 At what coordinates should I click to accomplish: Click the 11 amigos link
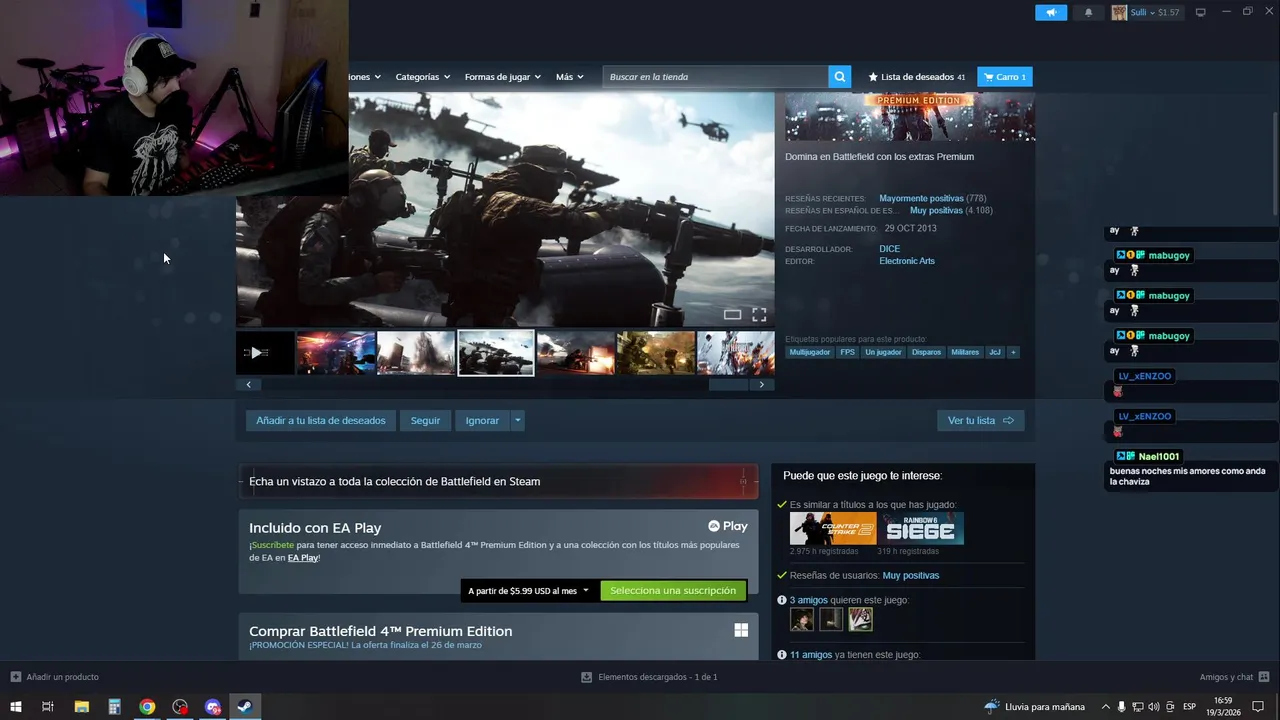pos(811,655)
